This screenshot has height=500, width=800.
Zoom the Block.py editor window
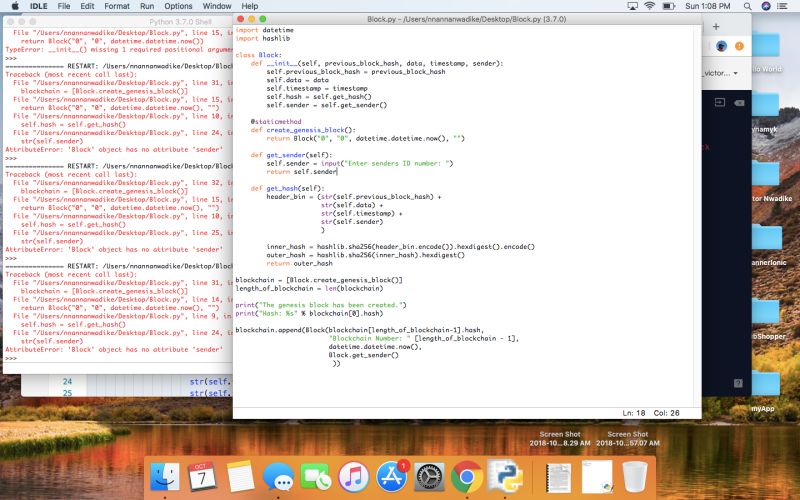[263, 19]
